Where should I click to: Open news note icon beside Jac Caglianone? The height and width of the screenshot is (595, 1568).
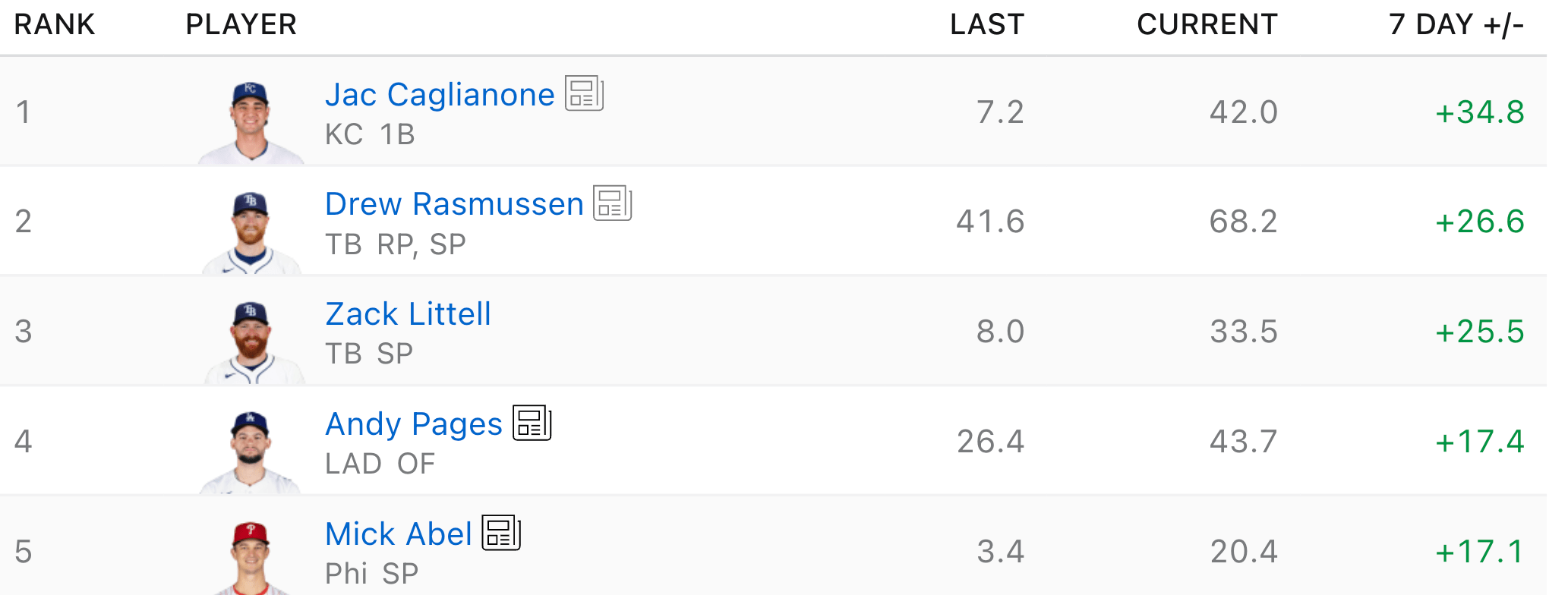click(584, 94)
